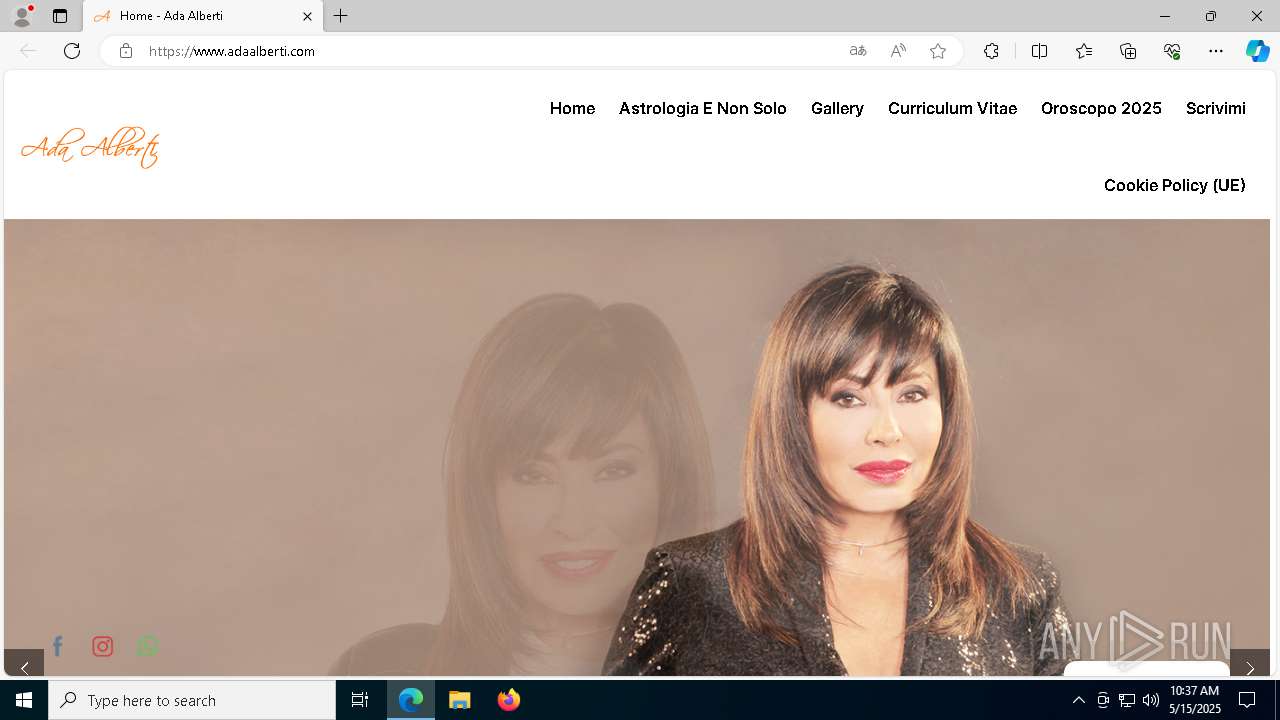
Task: Open Tab actions menu icon
Action: pyautogui.click(x=60, y=16)
